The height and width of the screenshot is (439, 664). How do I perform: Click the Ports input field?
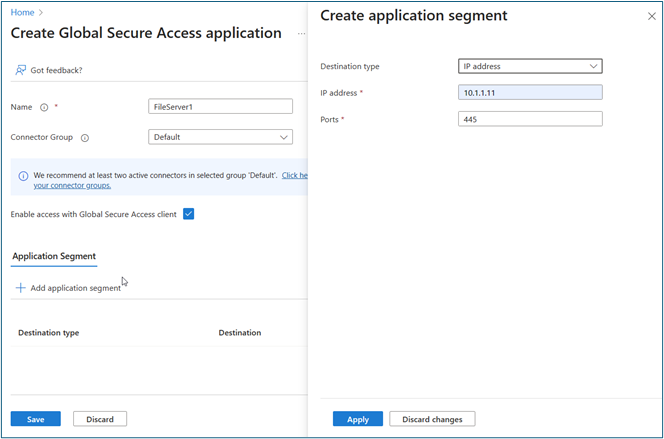tap(530, 119)
